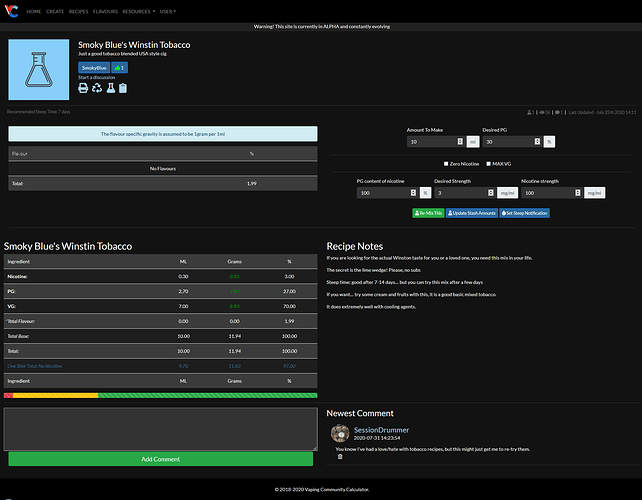Click the clipboard icon in recipe header

(x=123, y=88)
